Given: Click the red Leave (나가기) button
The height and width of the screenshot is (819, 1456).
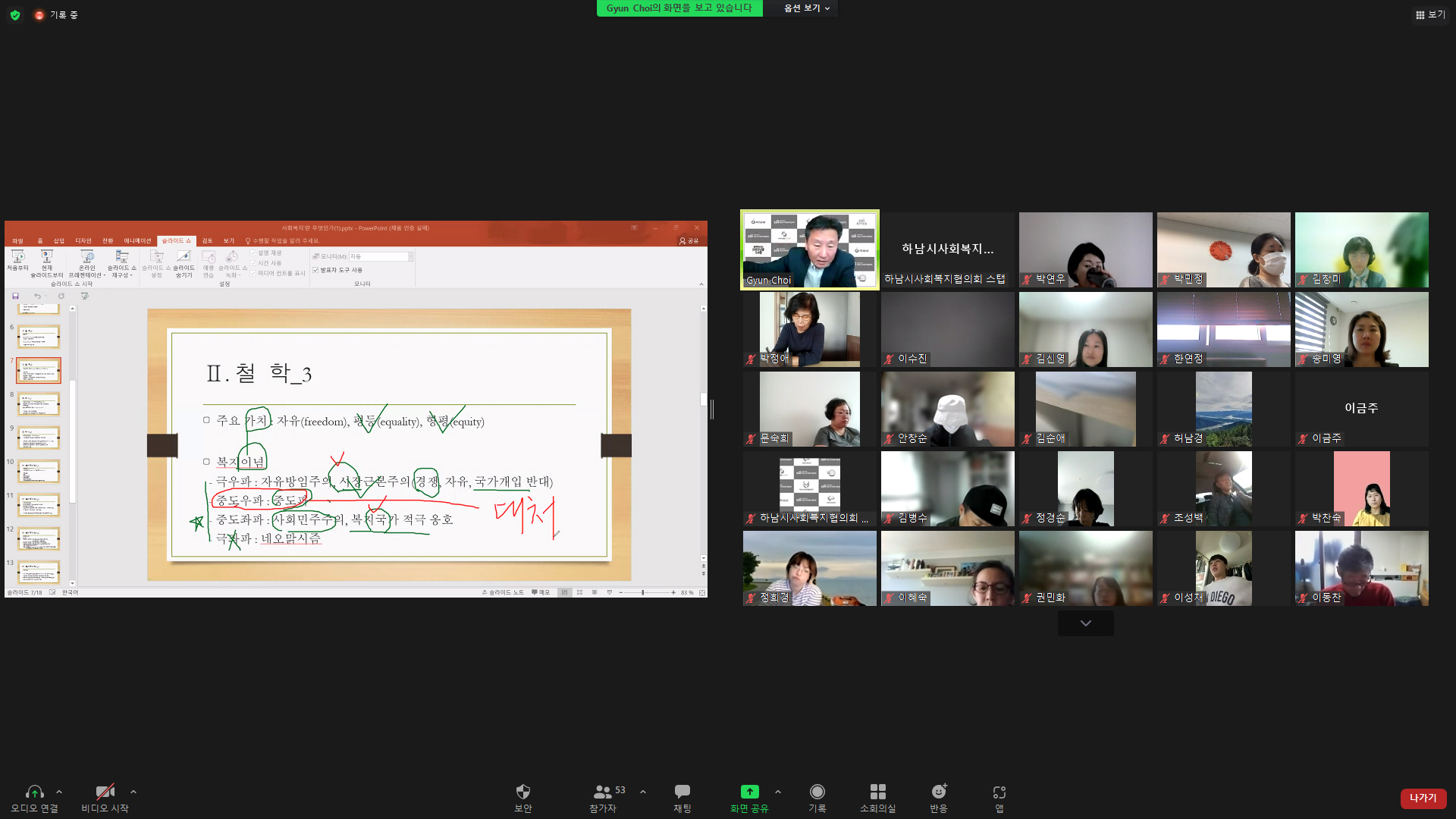Looking at the screenshot, I should coord(1423,798).
